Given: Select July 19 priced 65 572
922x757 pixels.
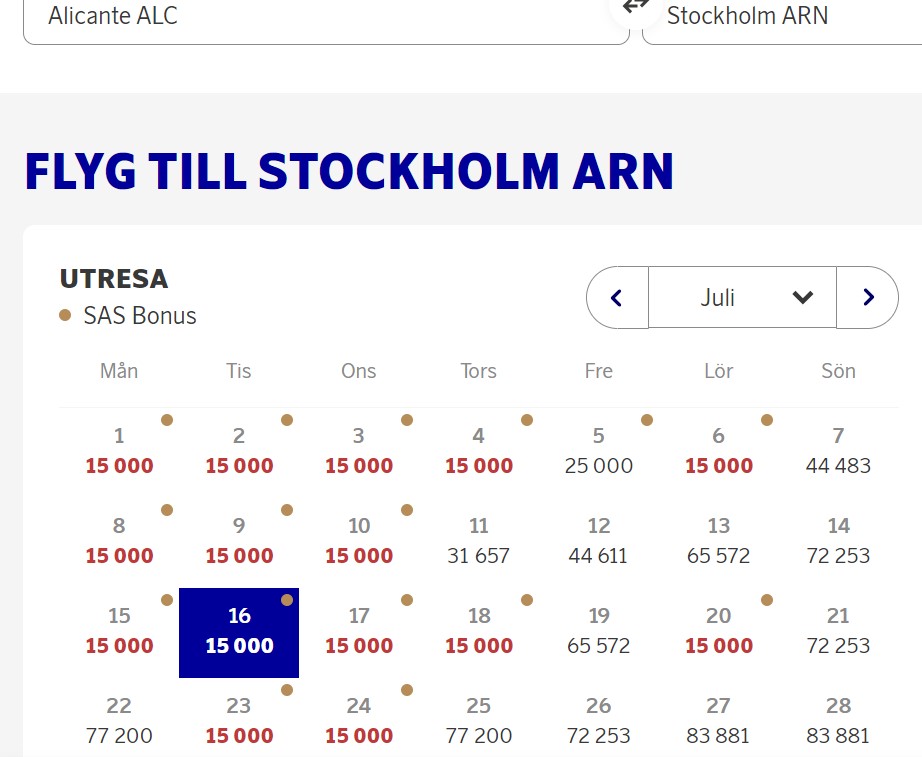Looking at the screenshot, I should [598, 631].
